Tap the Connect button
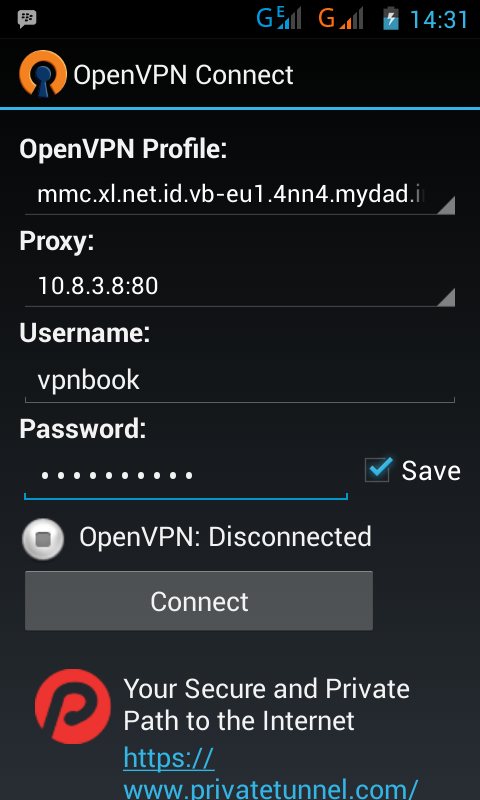 (199, 601)
